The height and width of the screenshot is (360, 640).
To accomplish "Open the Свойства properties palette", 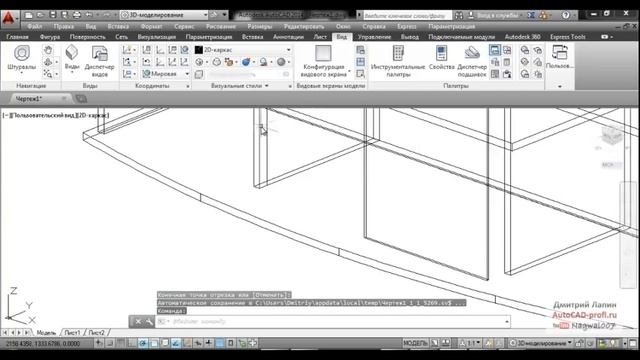I will point(441,58).
